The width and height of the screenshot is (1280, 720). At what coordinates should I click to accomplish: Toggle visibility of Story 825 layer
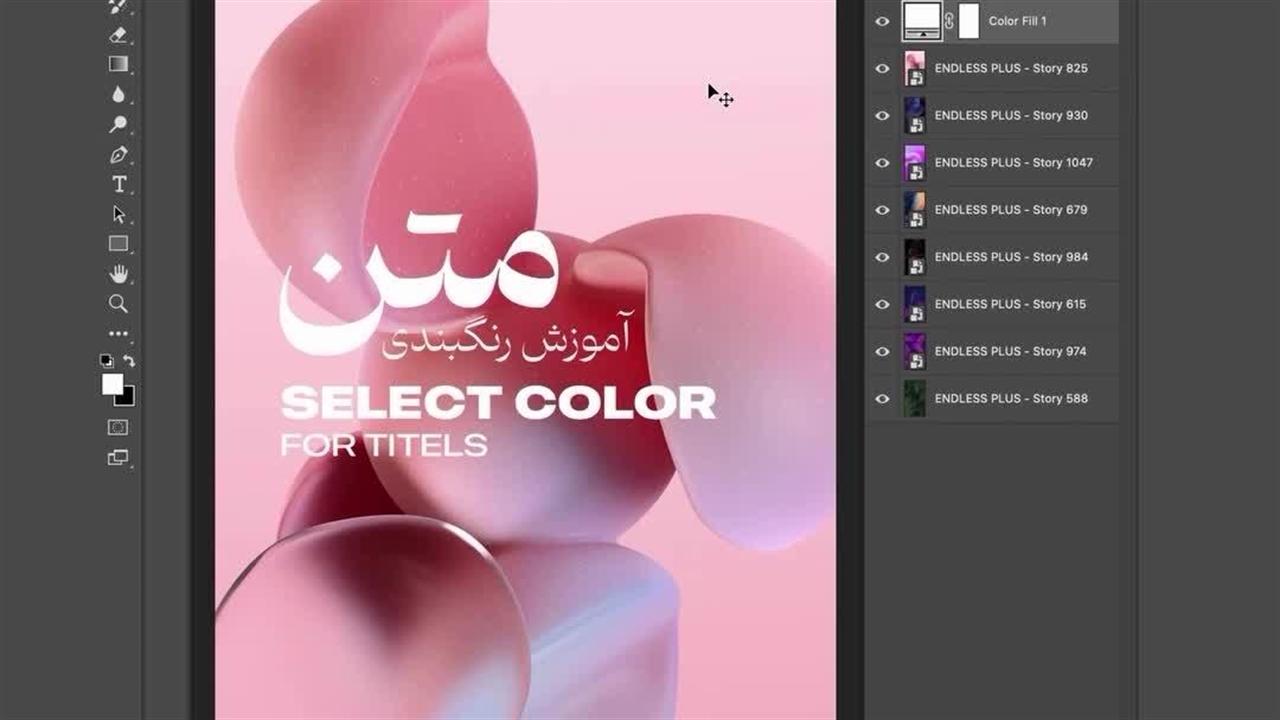[x=882, y=68]
